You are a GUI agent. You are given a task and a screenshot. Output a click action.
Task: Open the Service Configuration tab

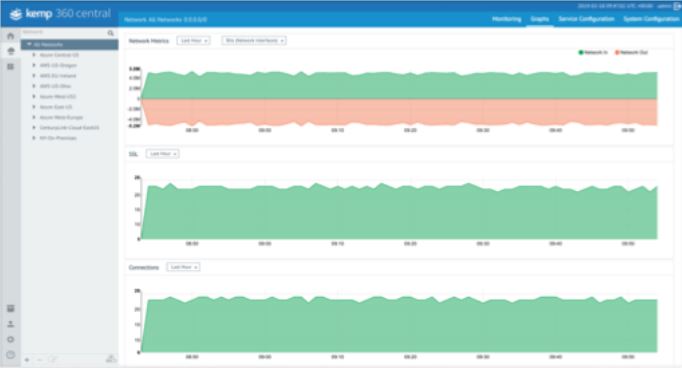[x=586, y=19]
